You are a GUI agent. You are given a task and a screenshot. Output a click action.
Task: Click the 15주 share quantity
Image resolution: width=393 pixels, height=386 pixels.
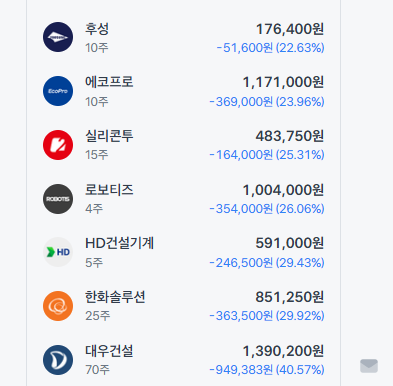tap(97, 155)
